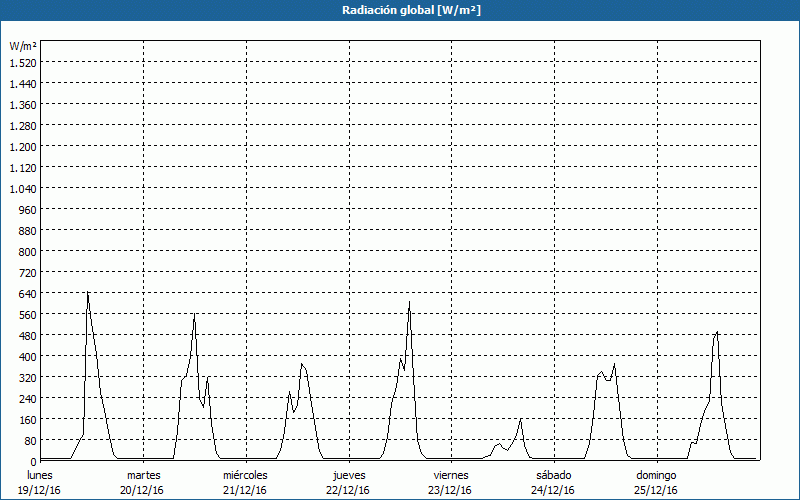The width and height of the screenshot is (800, 500).
Task: Select the domingo day label
Action: click(x=656, y=474)
